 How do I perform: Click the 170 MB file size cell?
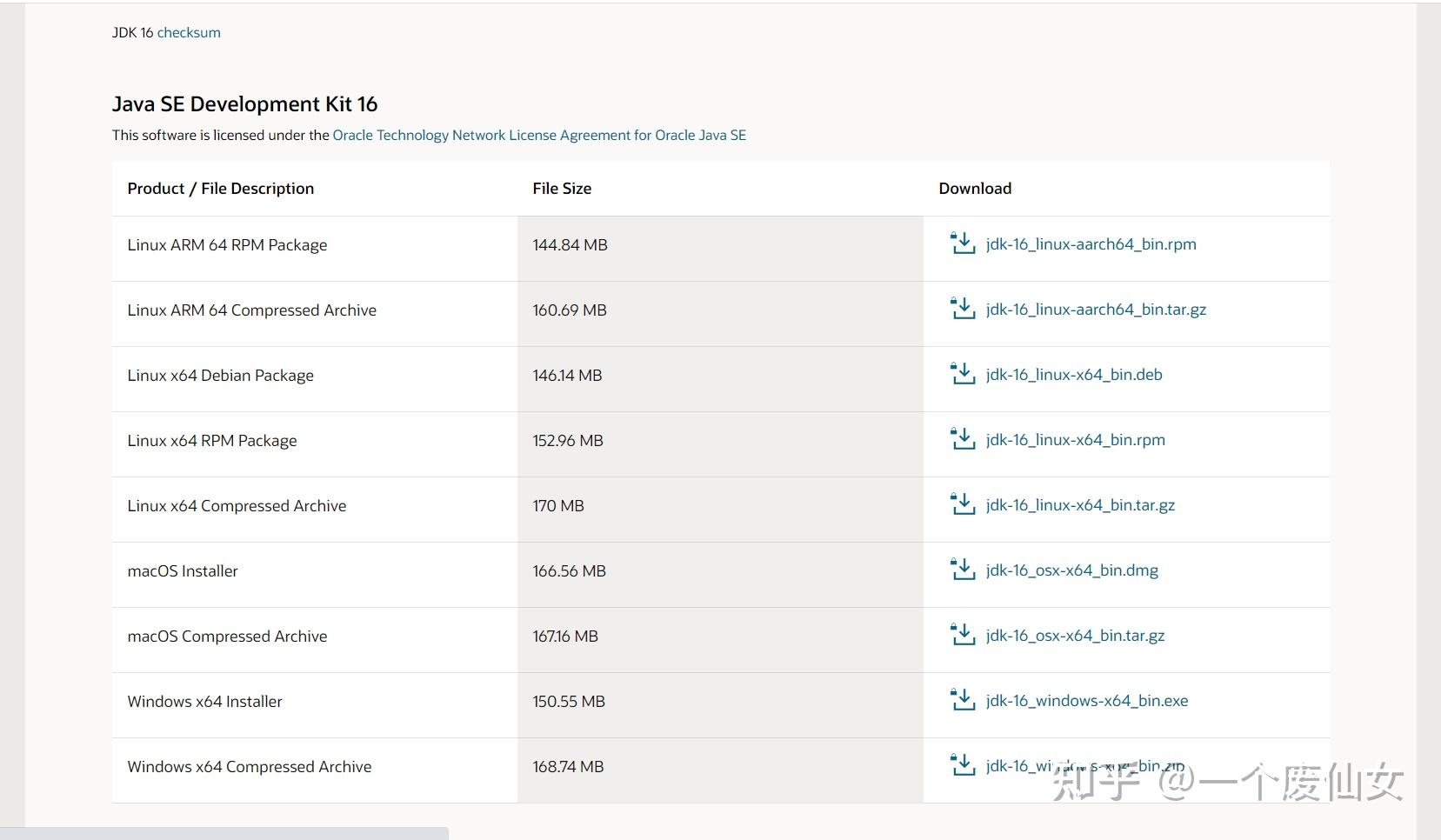click(x=720, y=510)
